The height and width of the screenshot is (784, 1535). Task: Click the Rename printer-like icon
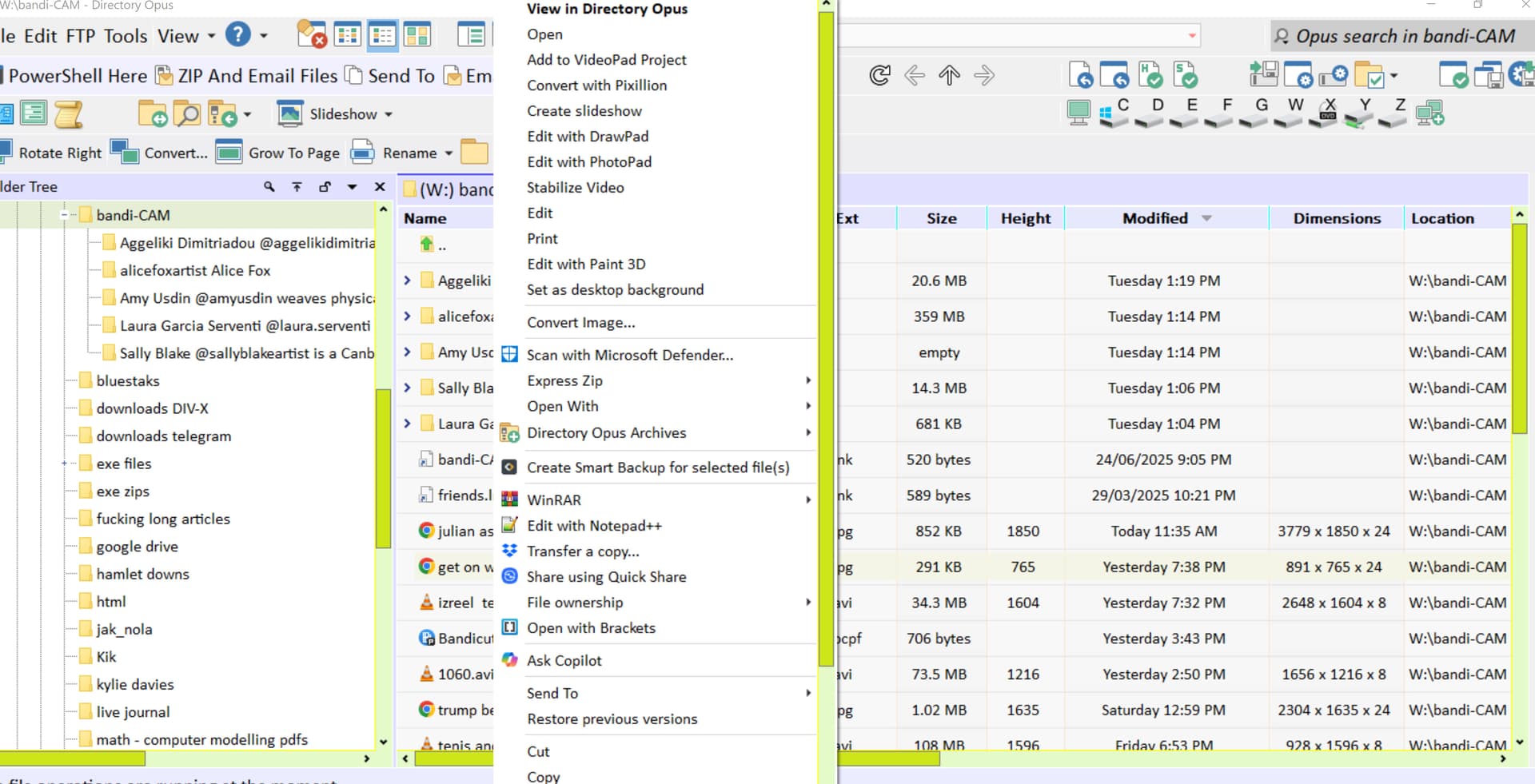[x=363, y=152]
